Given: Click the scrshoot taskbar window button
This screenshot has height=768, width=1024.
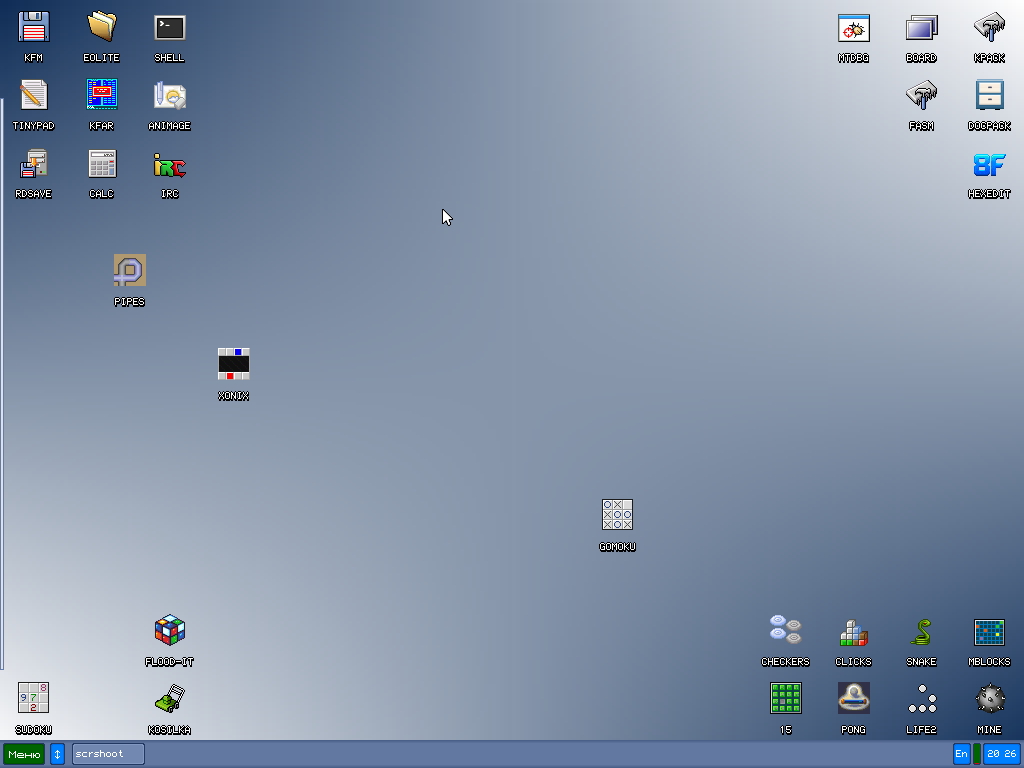Looking at the screenshot, I should click(108, 754).
